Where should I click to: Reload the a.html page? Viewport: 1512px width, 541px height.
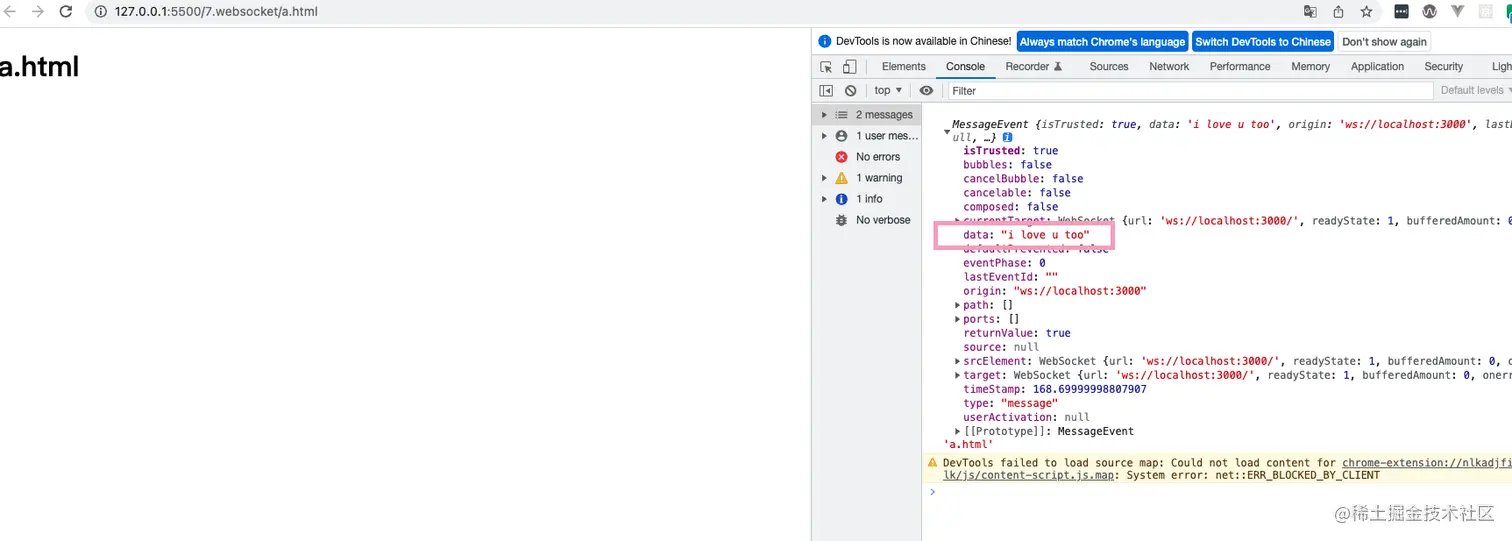click(x=66, y=12)
